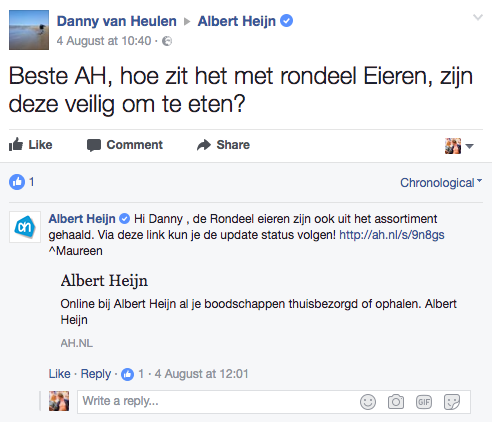Click Reply under Albert Heijn's comment

tap(96, 374)
